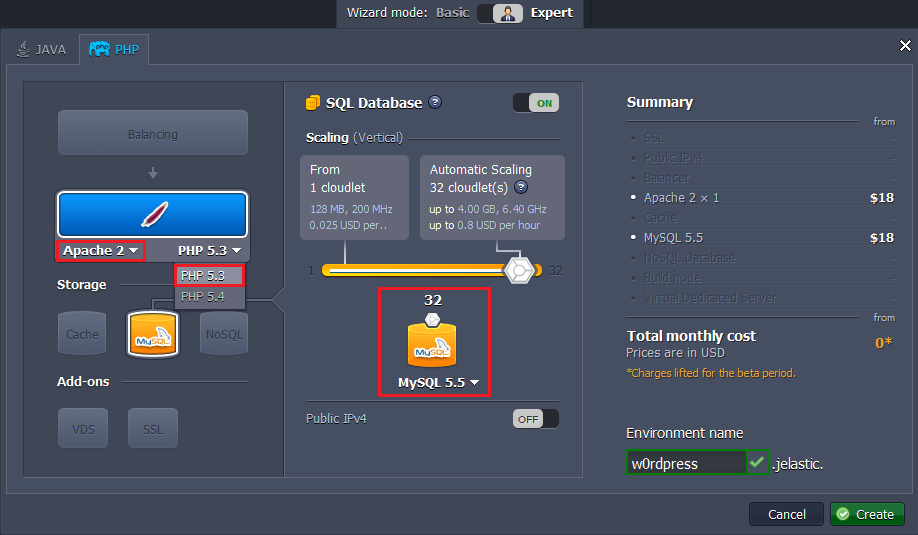
Task: Select the NoSQL storage node
Action: pos(222,334)
